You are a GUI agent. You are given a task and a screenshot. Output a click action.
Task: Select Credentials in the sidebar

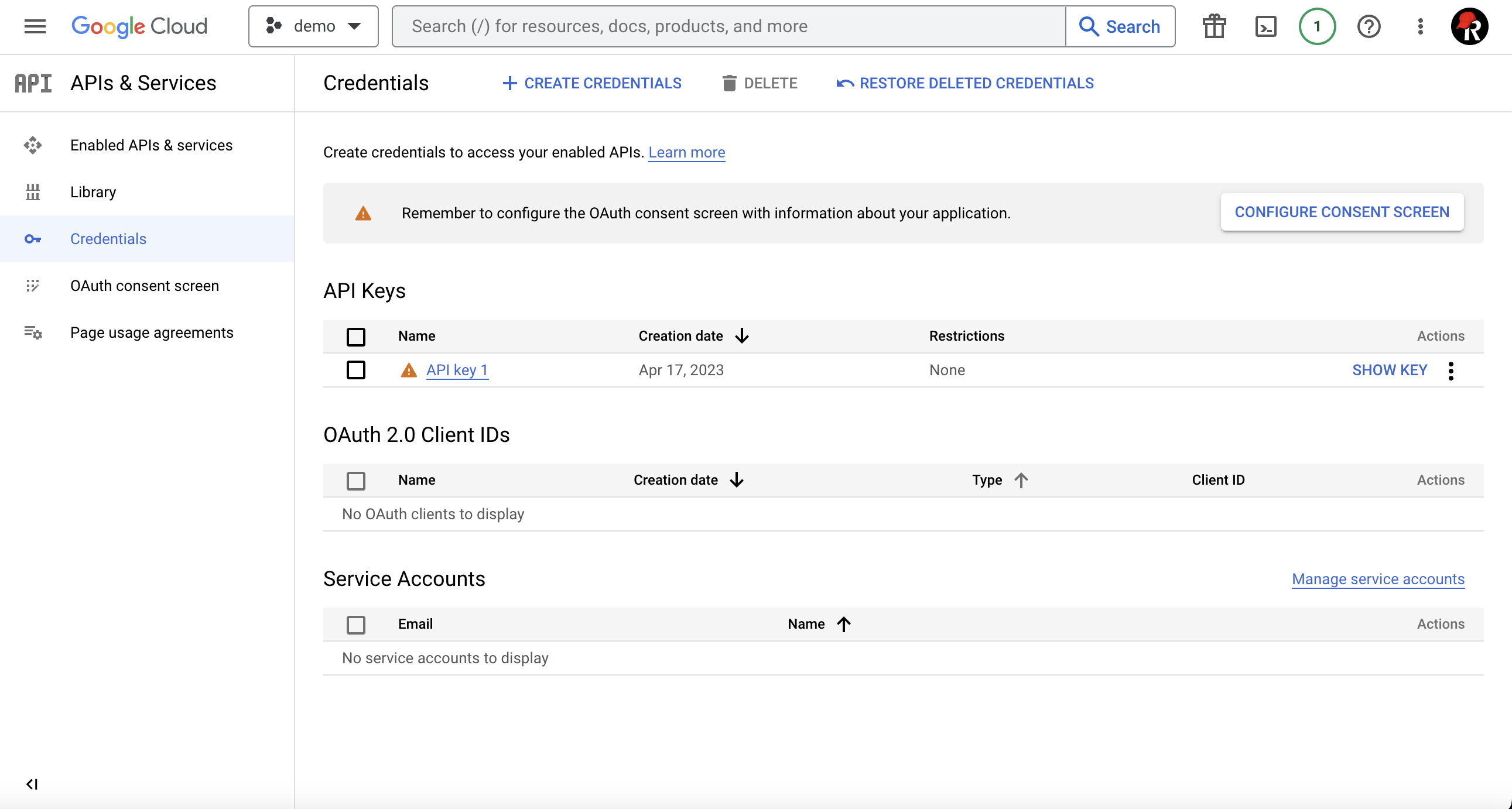[147, 239]
